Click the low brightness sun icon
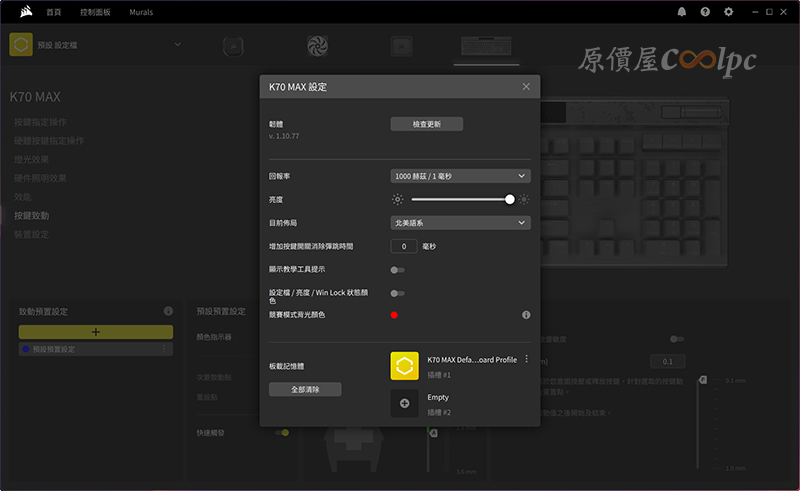The image size is (800, 491). (x=397, y=200)
